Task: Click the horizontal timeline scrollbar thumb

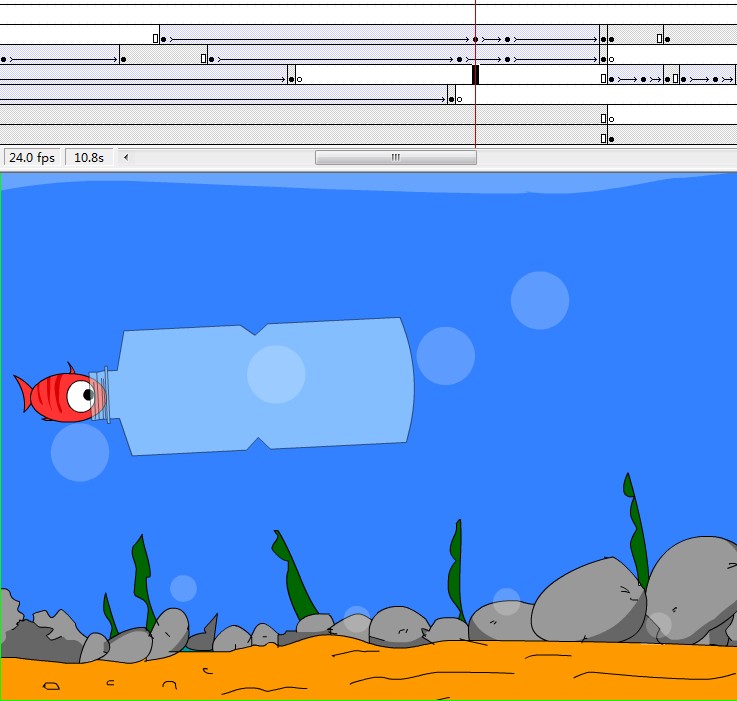Action: pyautogui.click(x=395, y=158)
